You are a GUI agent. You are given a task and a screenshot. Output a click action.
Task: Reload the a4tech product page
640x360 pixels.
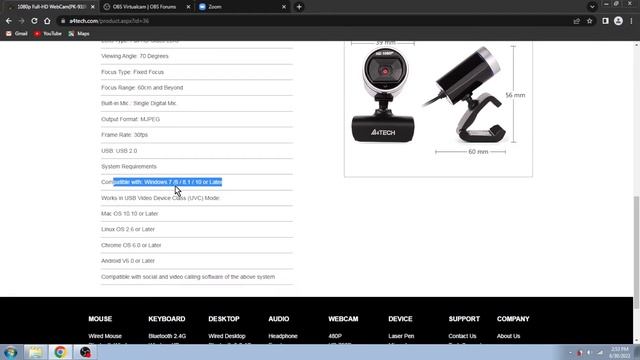[34, 21]
